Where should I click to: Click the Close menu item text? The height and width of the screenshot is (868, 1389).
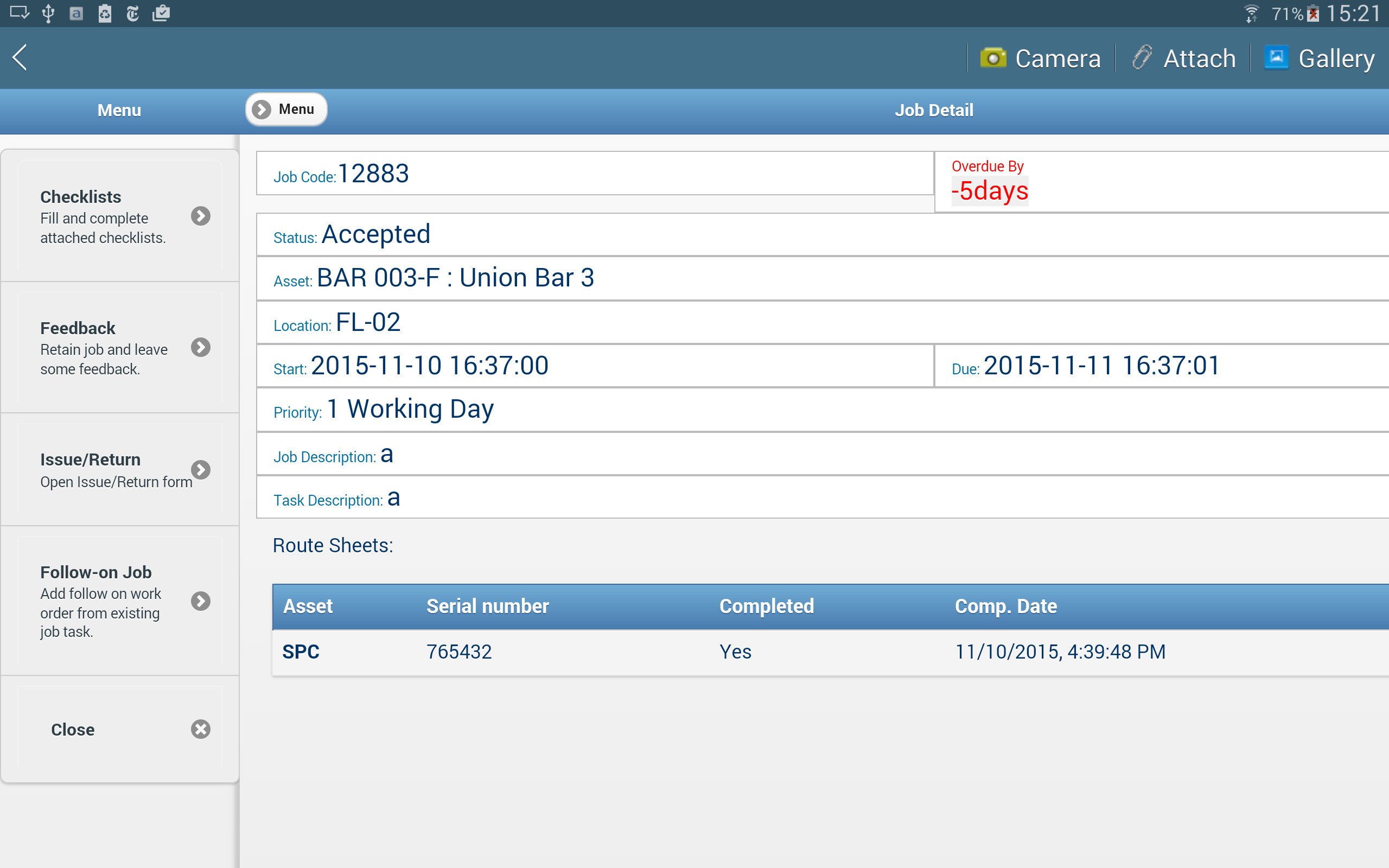73,730
